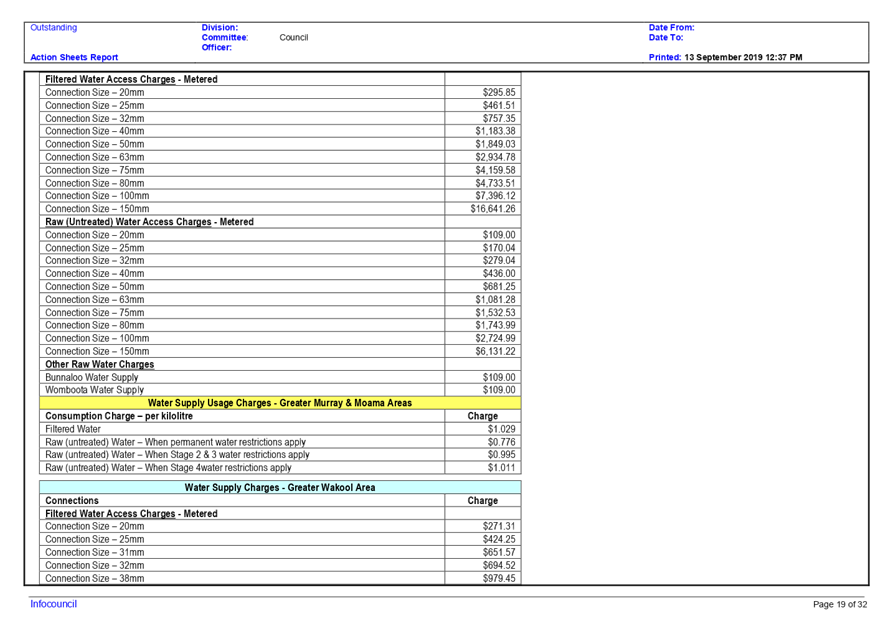This screenshot has width=893, height=626.
Task: Click the Date From: label
Action: tap(671, 27)
